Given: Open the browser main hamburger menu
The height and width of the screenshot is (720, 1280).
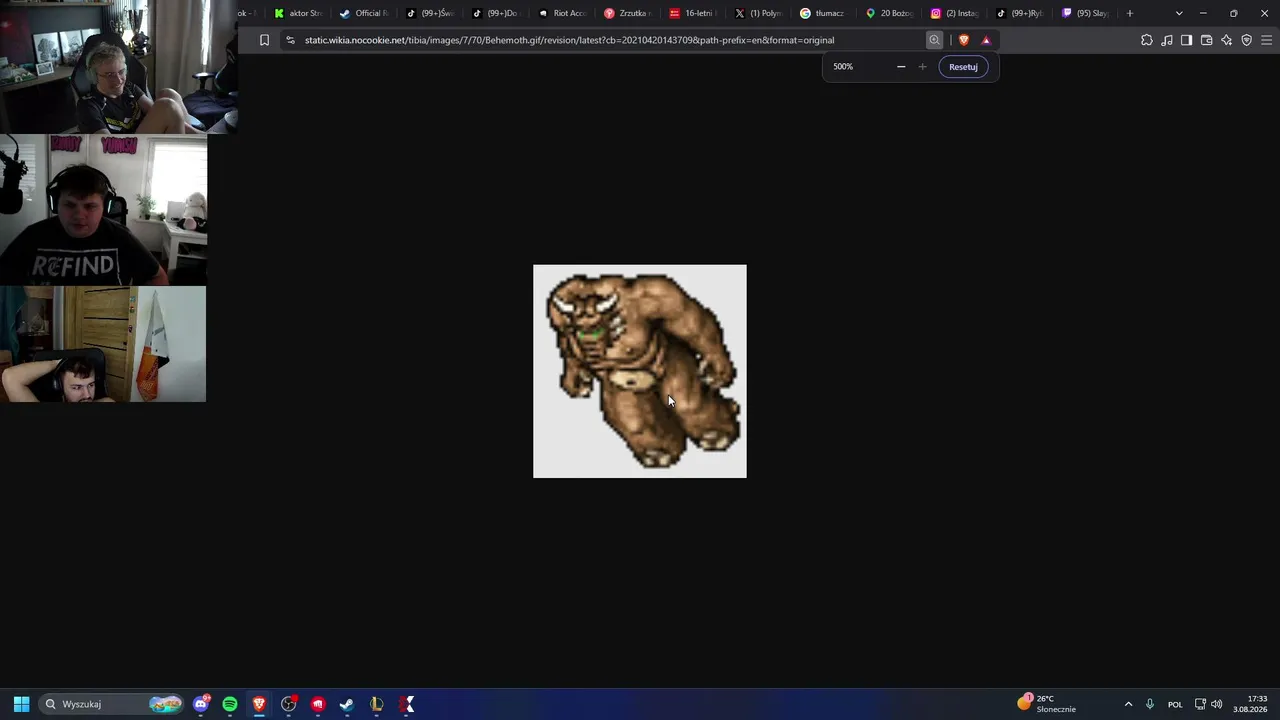Looking at the screenshot, I should (x=1266, y=40).
